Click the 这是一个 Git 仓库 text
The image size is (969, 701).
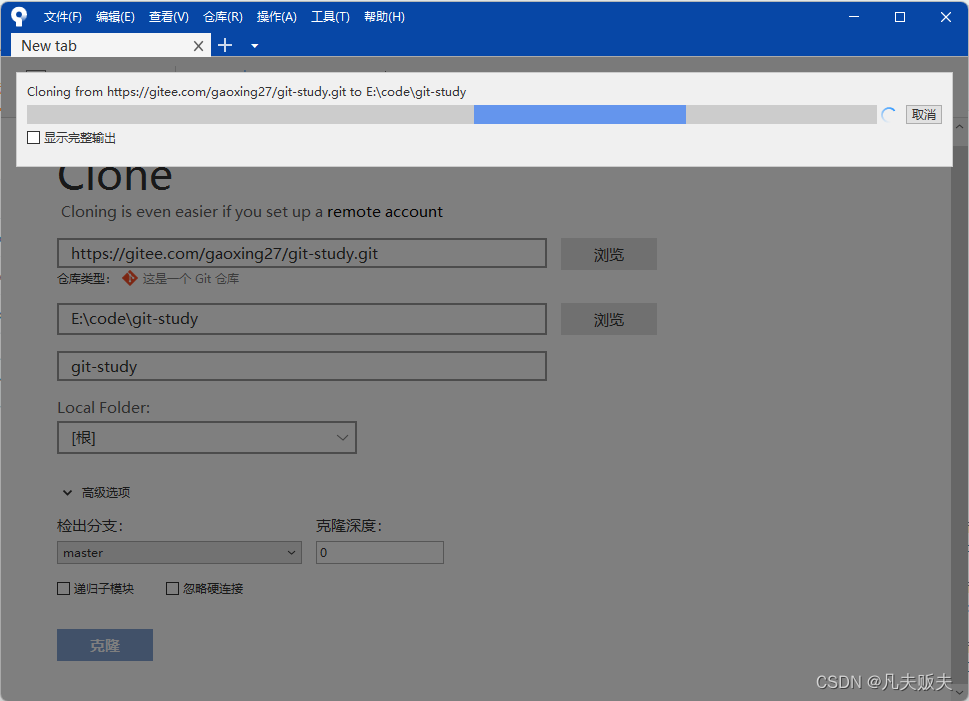point(191,279)
